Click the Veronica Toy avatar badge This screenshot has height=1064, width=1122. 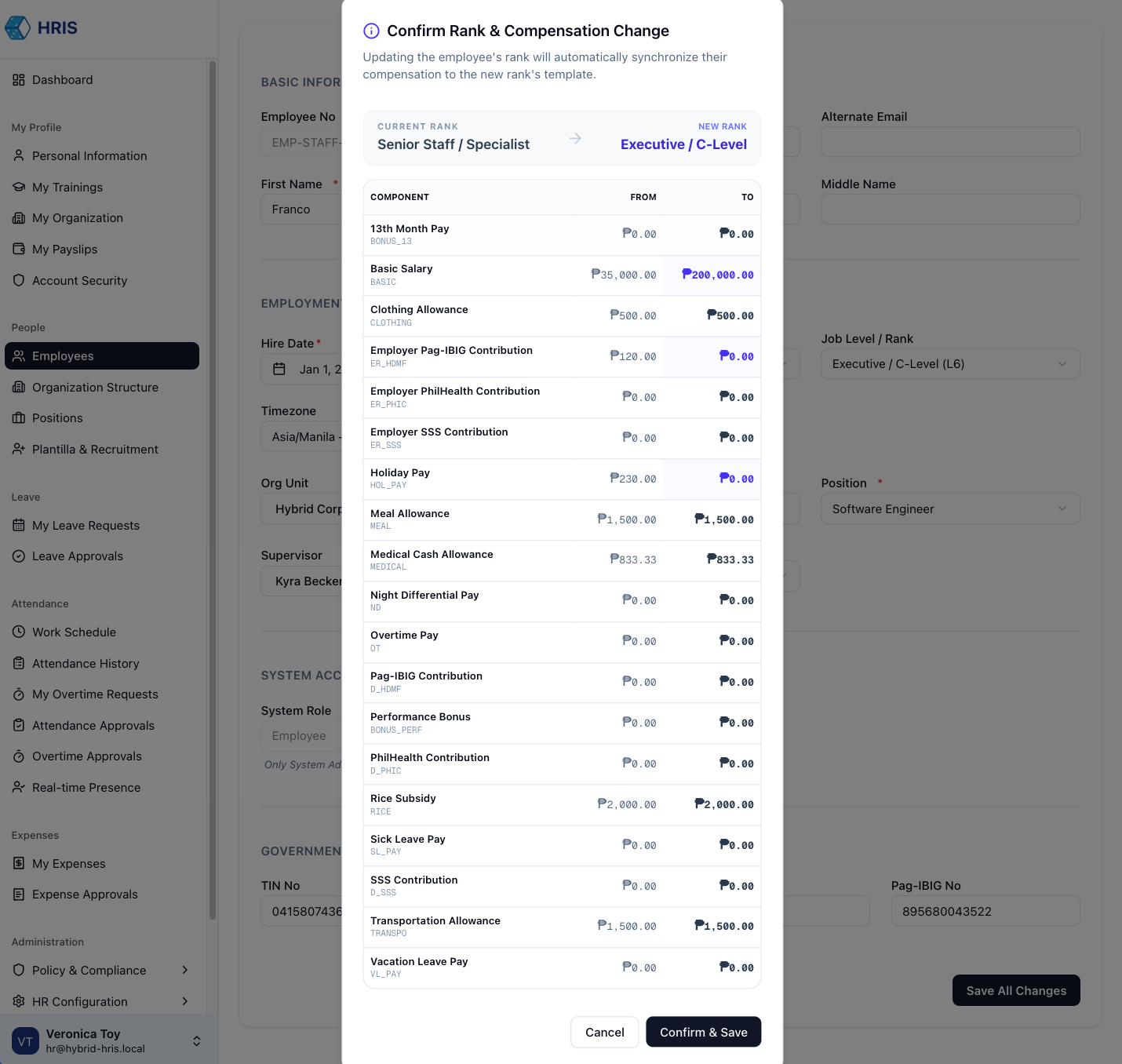tap(25, 1040)
